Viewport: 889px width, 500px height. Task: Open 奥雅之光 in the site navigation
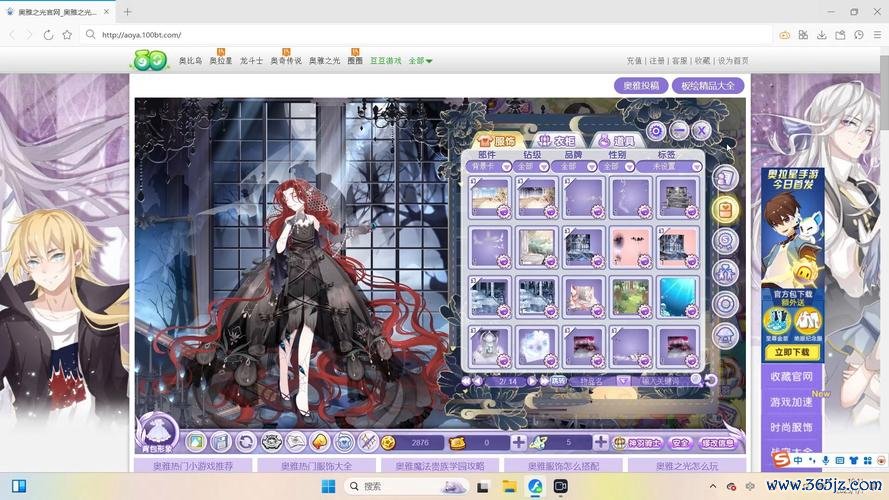click(324, 61)
